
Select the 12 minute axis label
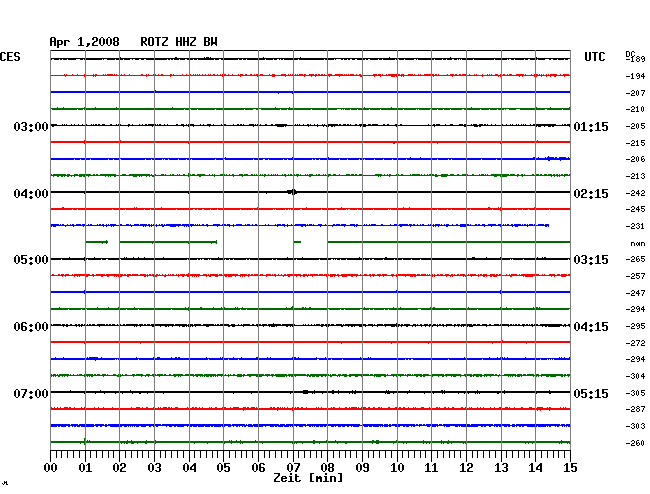pos(466,468)
